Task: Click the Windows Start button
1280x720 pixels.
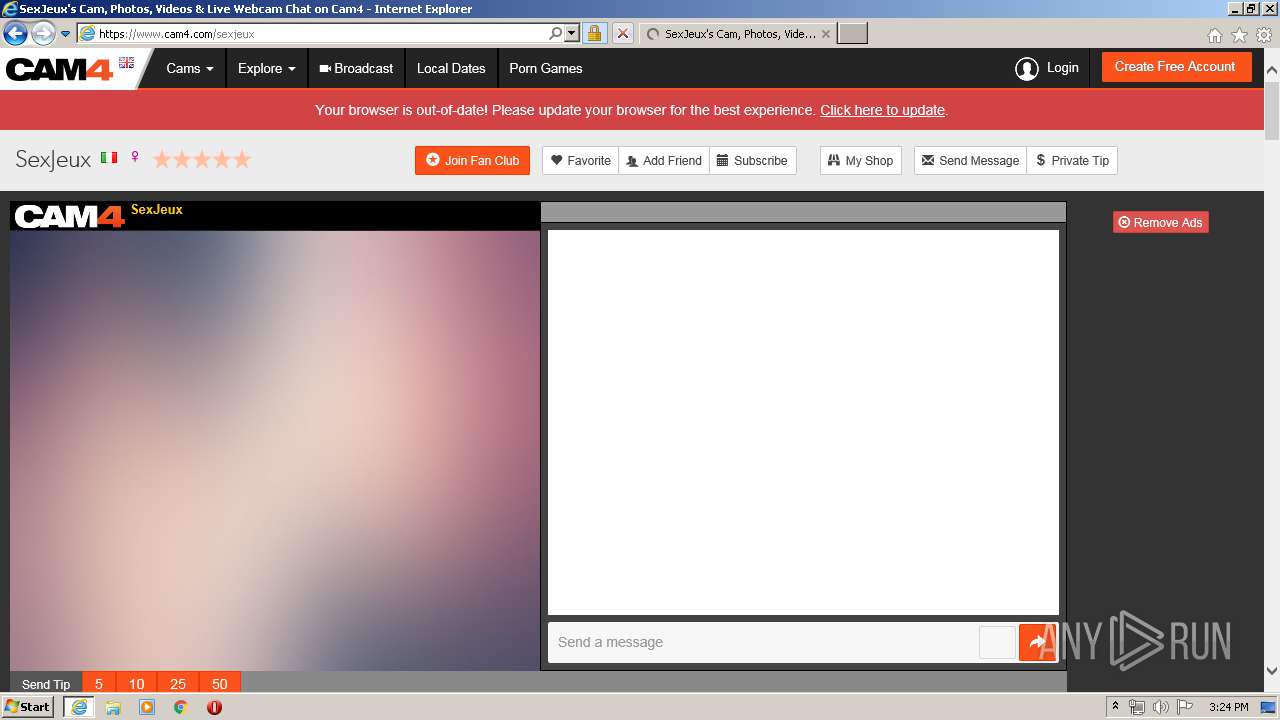Action: click(27, 707)
